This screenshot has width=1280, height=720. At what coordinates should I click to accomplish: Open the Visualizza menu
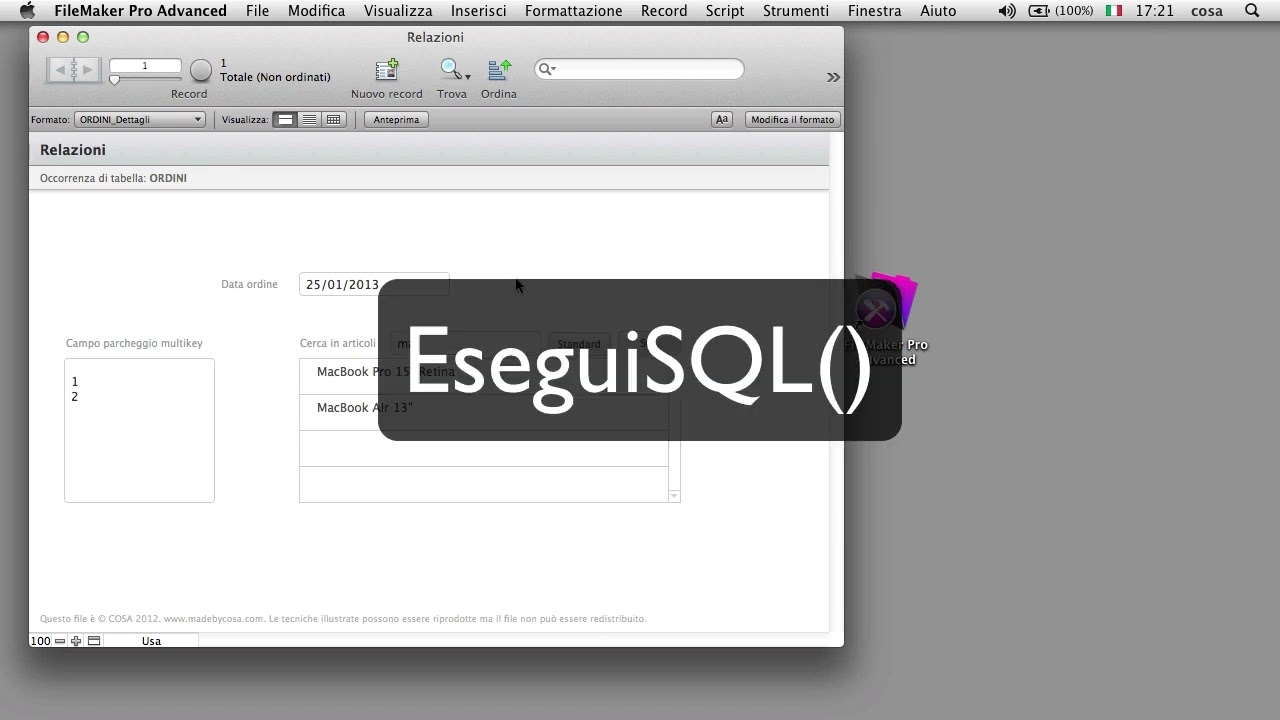click(398, 11)
